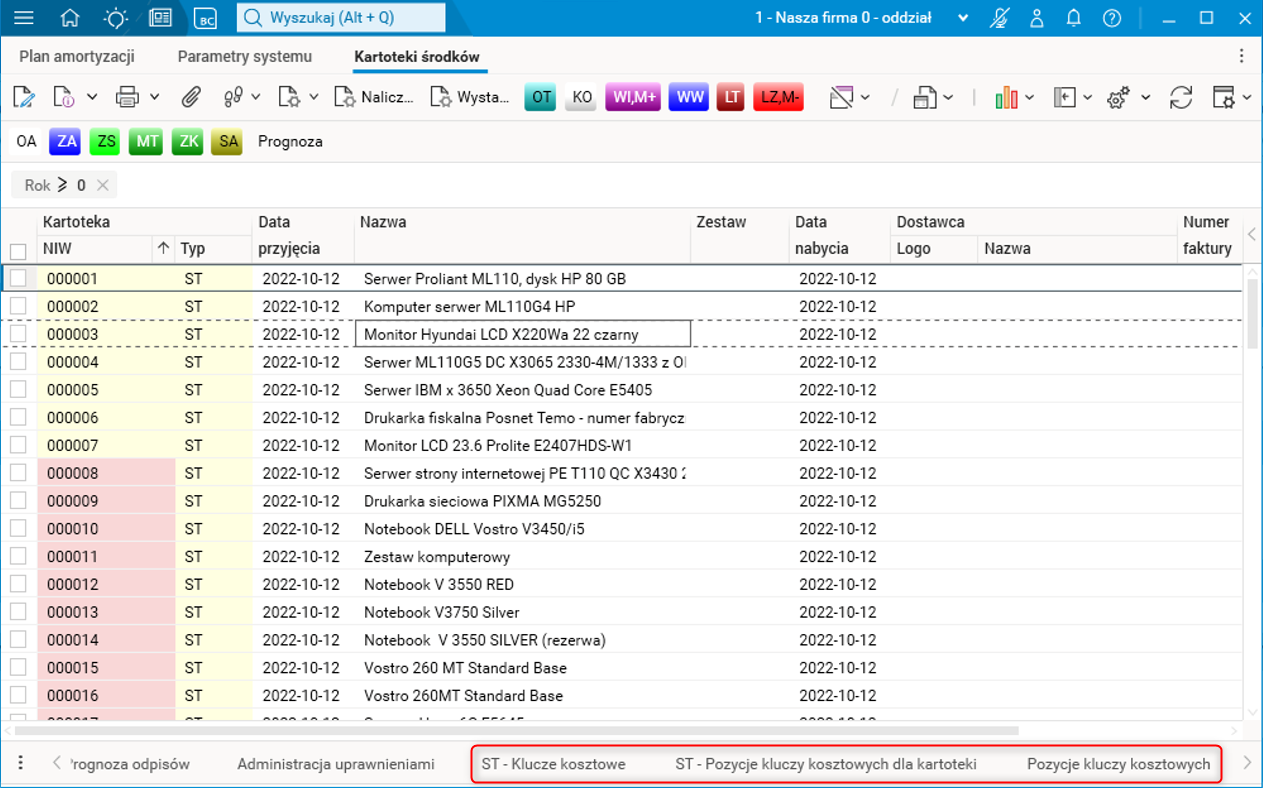The image size is (1263, 788).
Task: Tick the checkbox for row 000002
Action: pos(18,306)
